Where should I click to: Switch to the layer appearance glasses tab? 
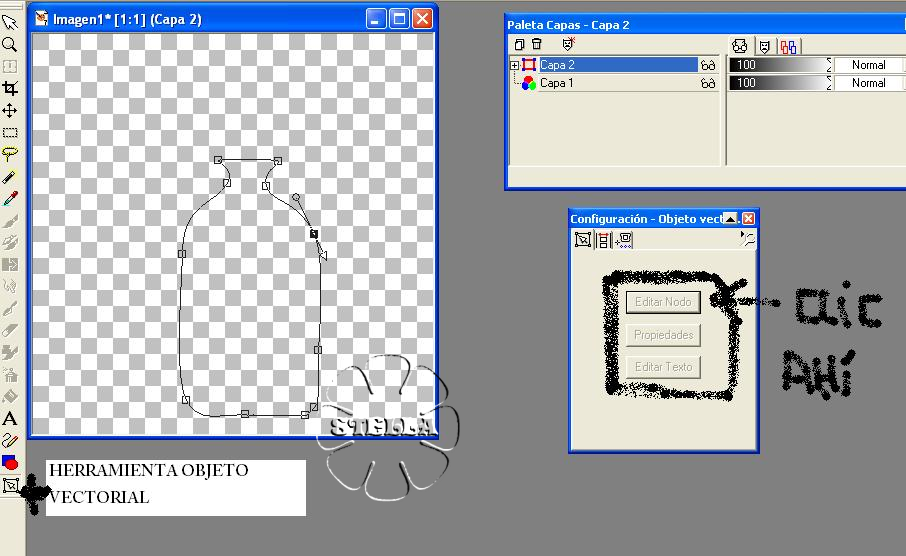click(x=740, y=46)
